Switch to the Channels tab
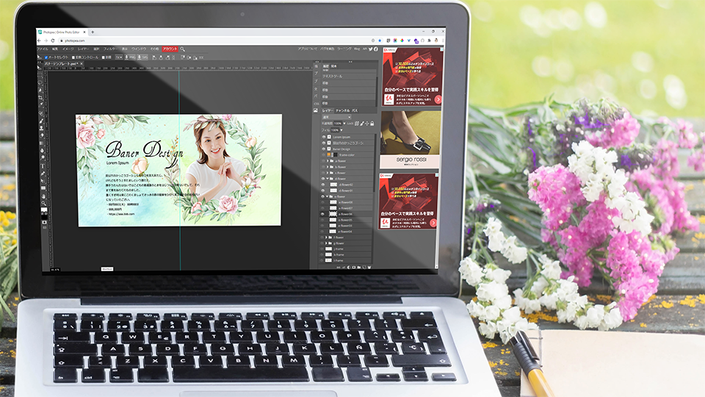Screen dimensions: 705x397 point(343,111)
